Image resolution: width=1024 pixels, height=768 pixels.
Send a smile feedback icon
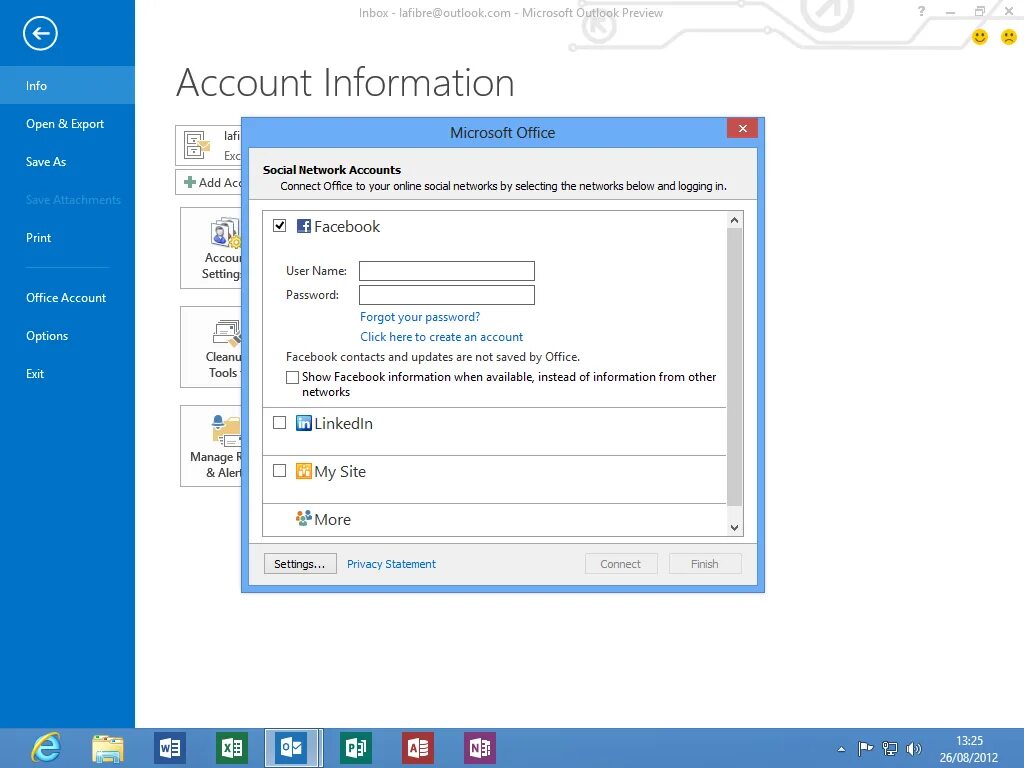[980, 37]
